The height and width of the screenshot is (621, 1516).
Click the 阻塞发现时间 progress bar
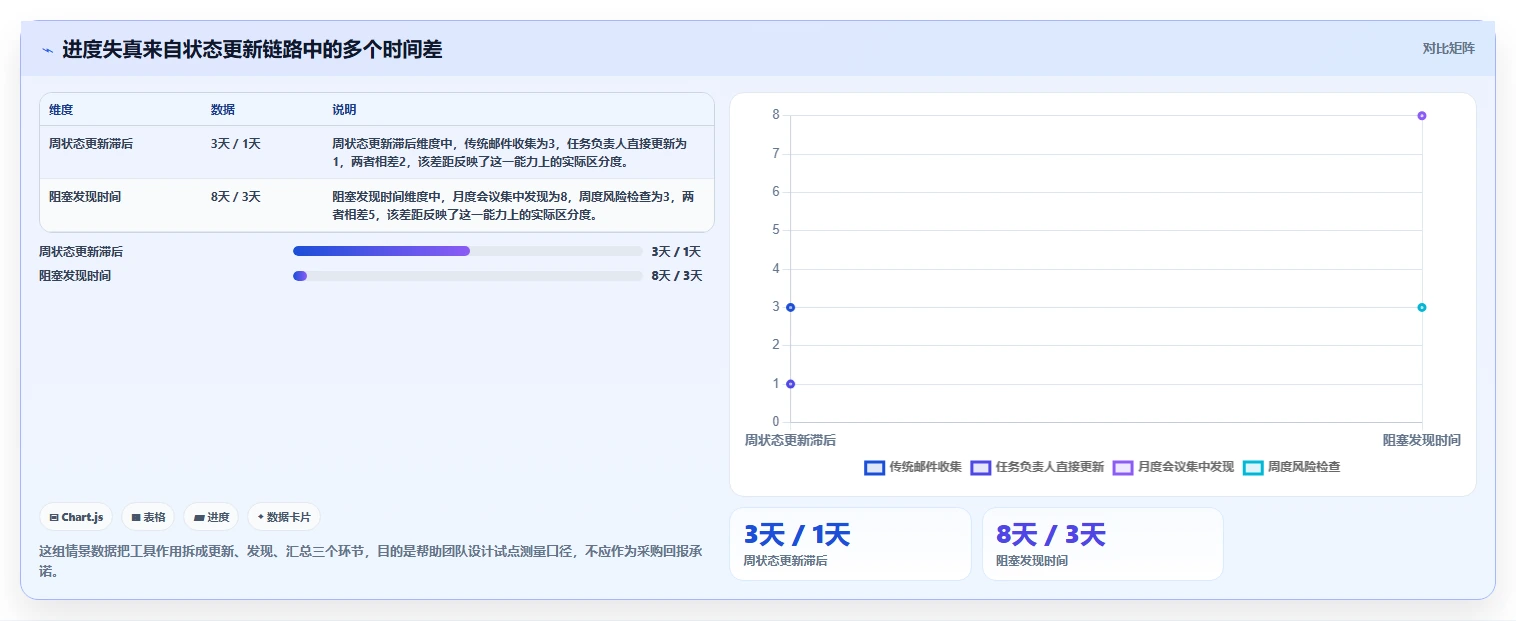[x=467, y=276]
